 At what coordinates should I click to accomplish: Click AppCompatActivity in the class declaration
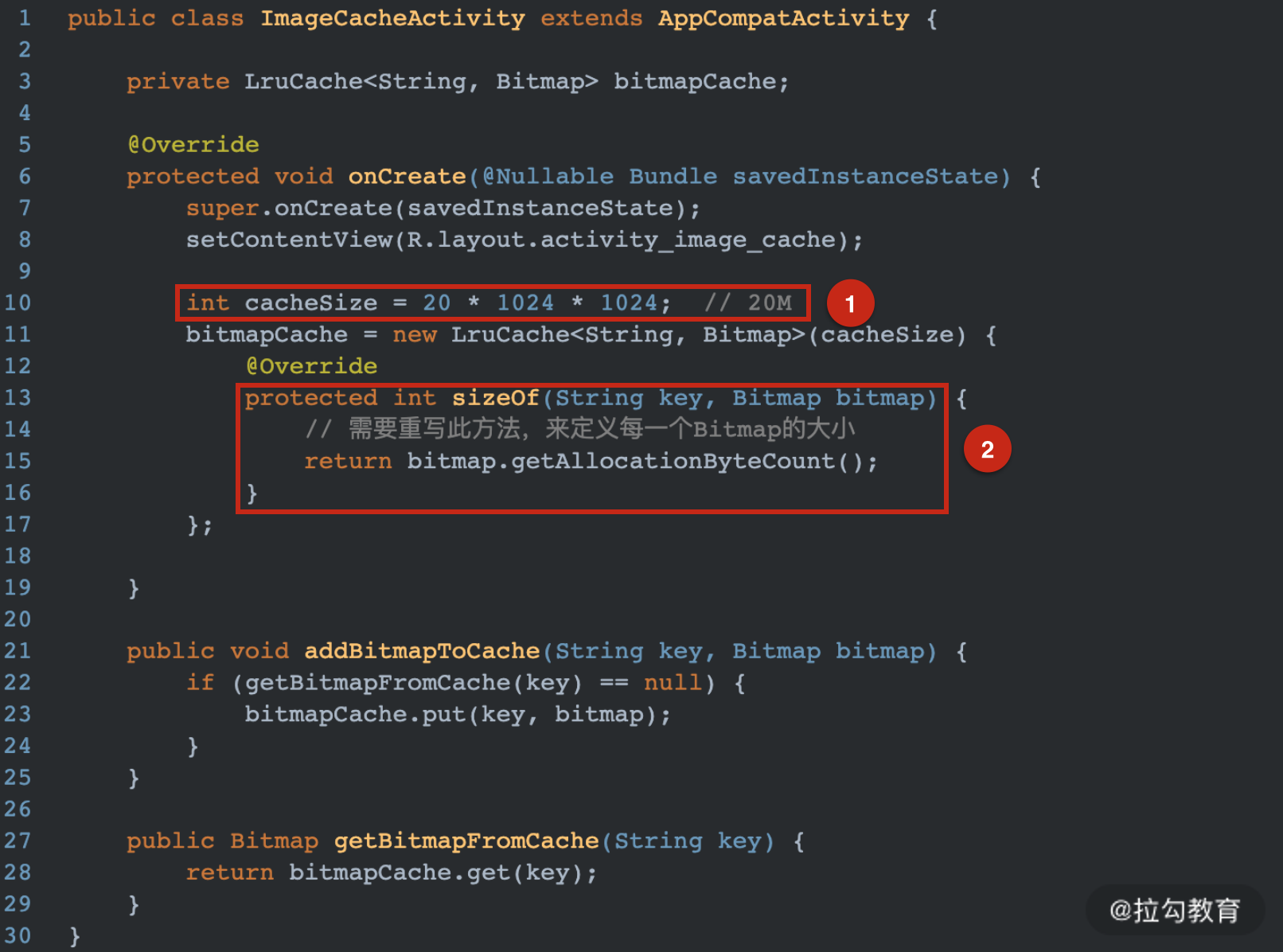783,18
